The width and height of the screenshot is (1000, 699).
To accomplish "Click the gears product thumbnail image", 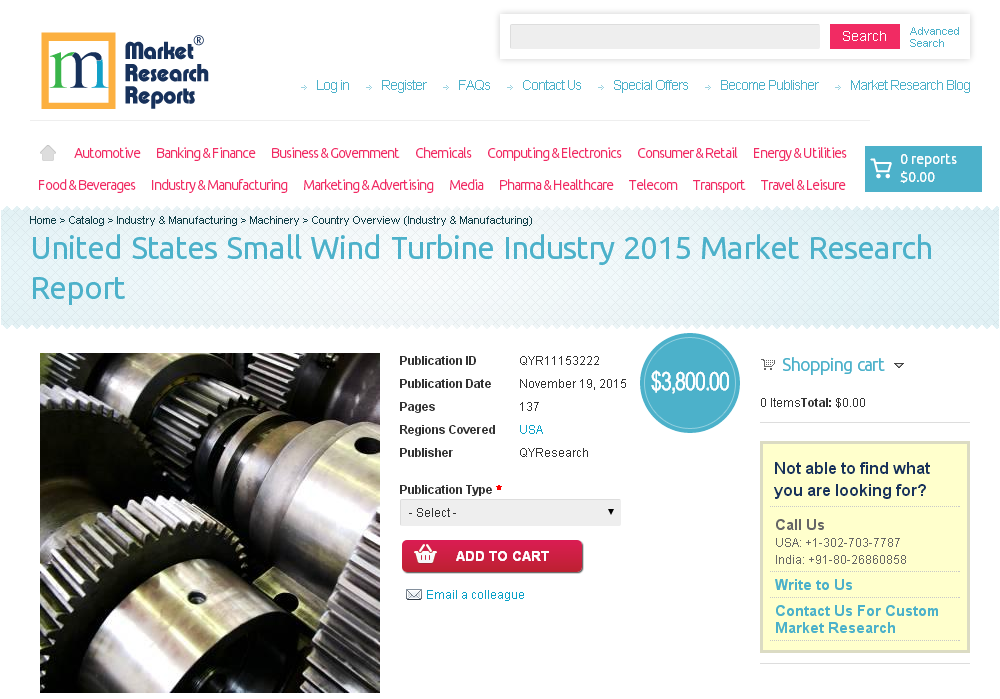I will (210, 523).
